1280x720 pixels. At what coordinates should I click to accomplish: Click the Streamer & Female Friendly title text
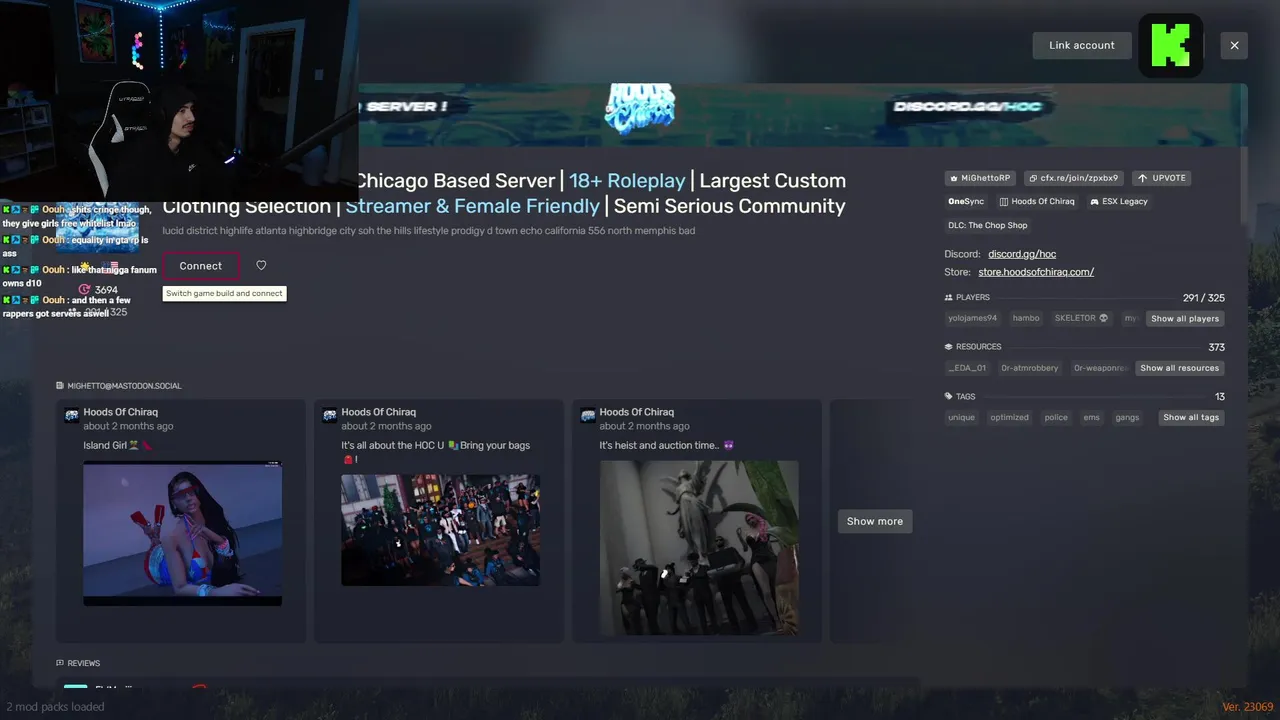coord(472,206)
